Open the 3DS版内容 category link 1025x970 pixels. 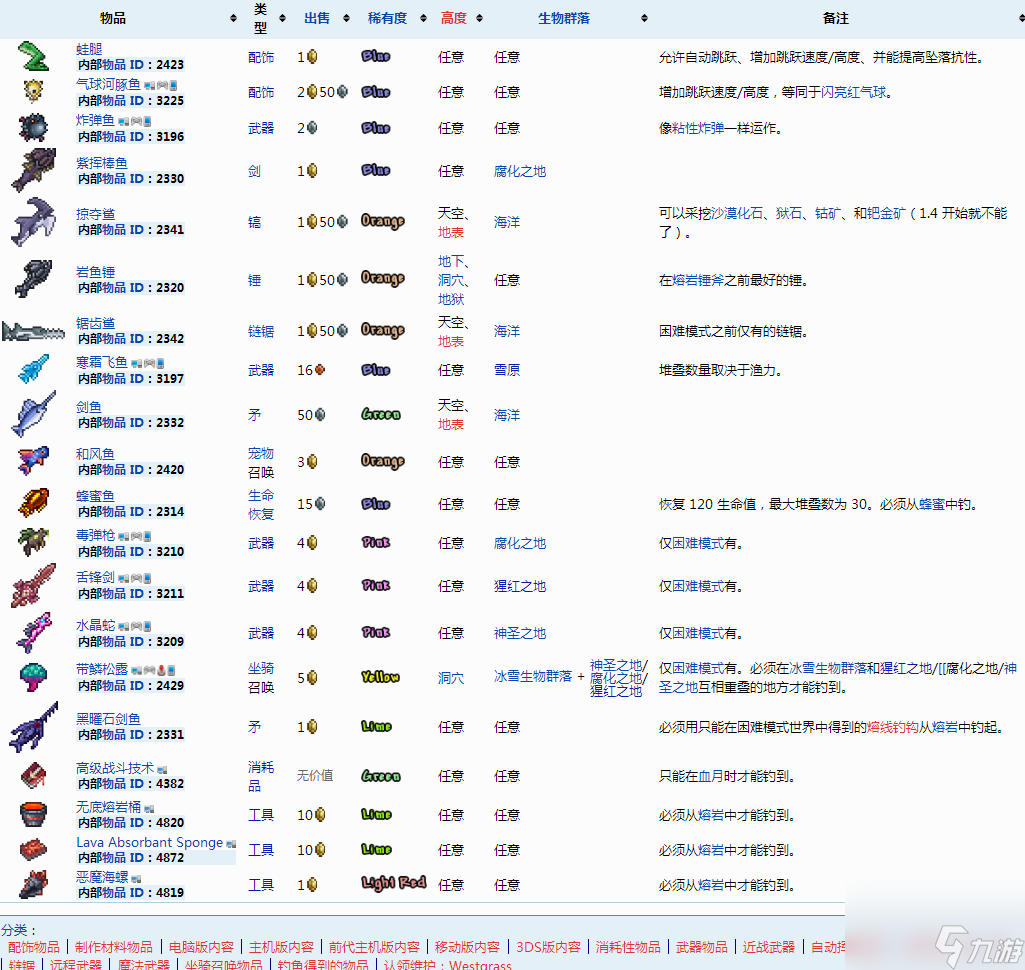click(x=548, y=947)
